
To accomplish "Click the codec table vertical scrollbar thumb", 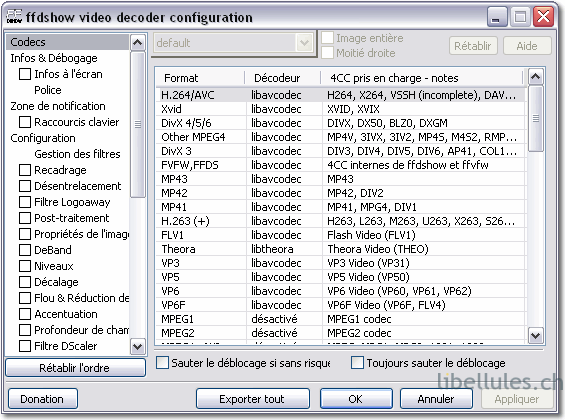I will pyautogui.click(x=535, y=119).
